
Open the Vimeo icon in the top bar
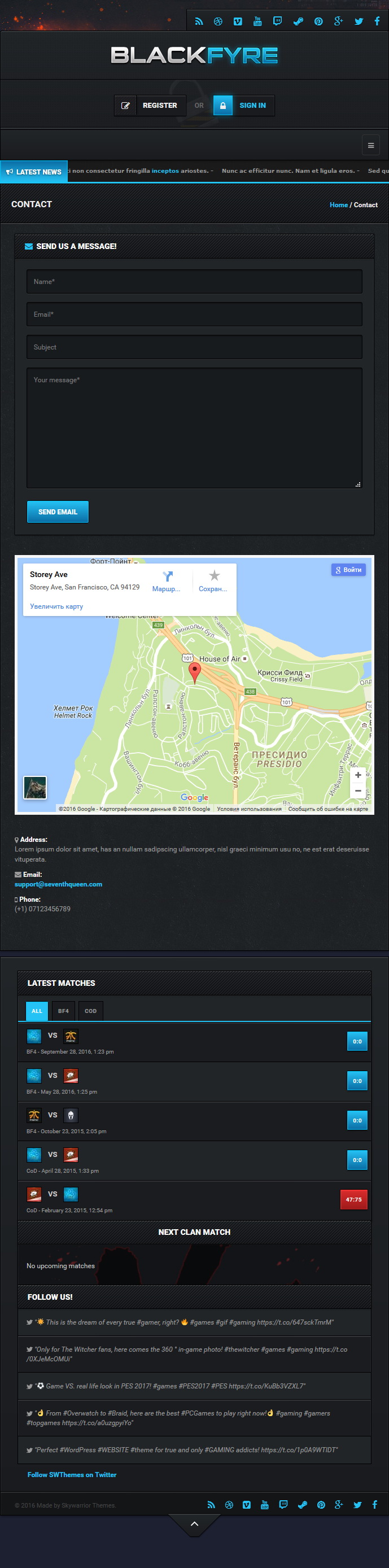[238, 21]
